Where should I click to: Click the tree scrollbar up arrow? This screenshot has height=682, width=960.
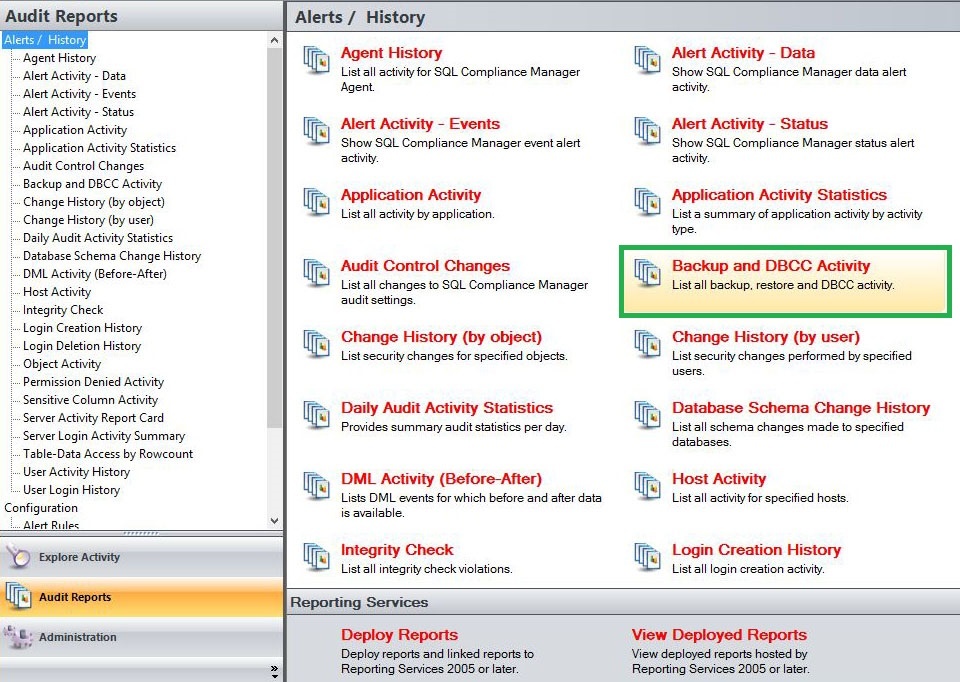point(274,40)
